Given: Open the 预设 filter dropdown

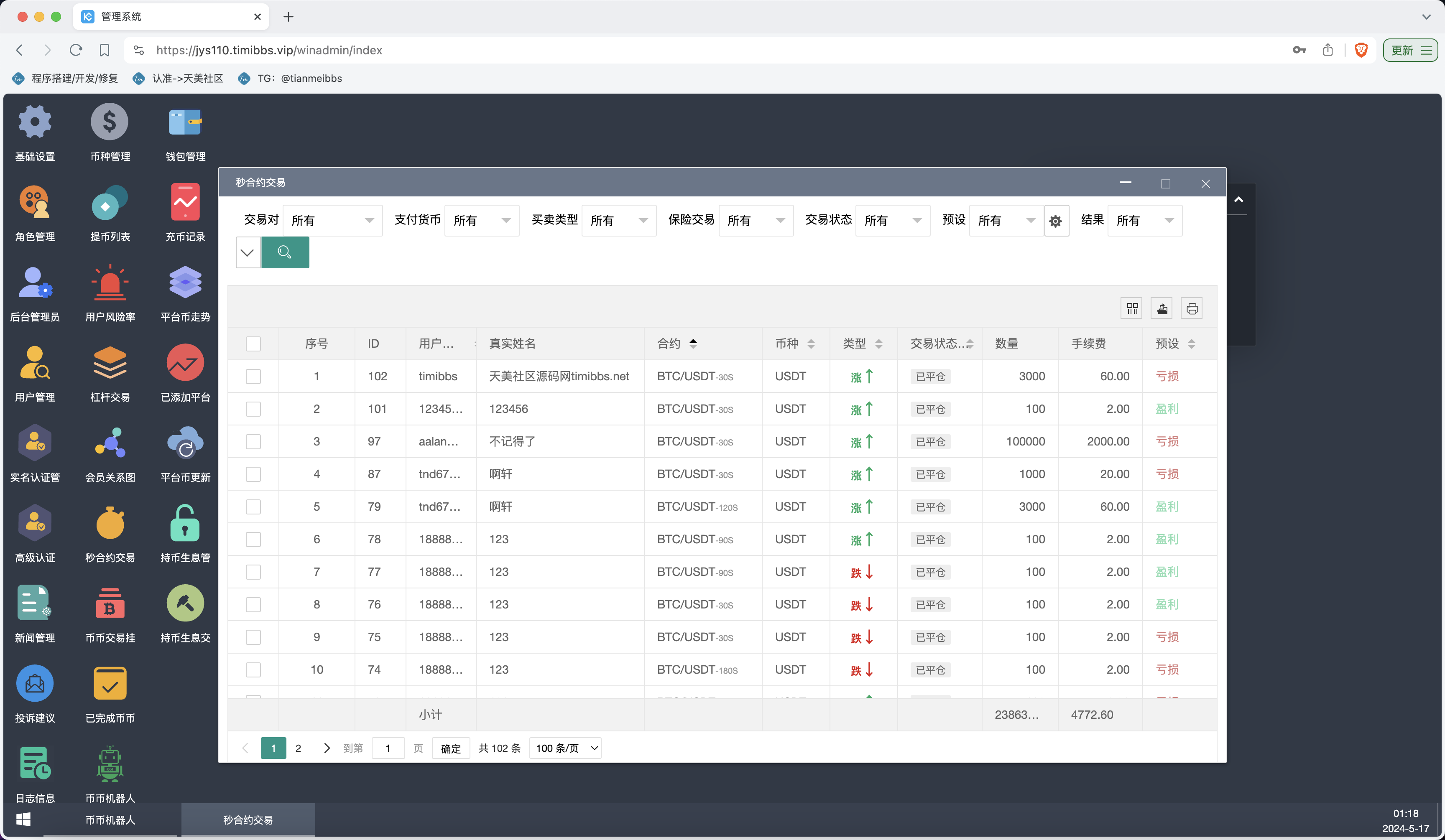Looking at the screenshot, I should 1006,221.
